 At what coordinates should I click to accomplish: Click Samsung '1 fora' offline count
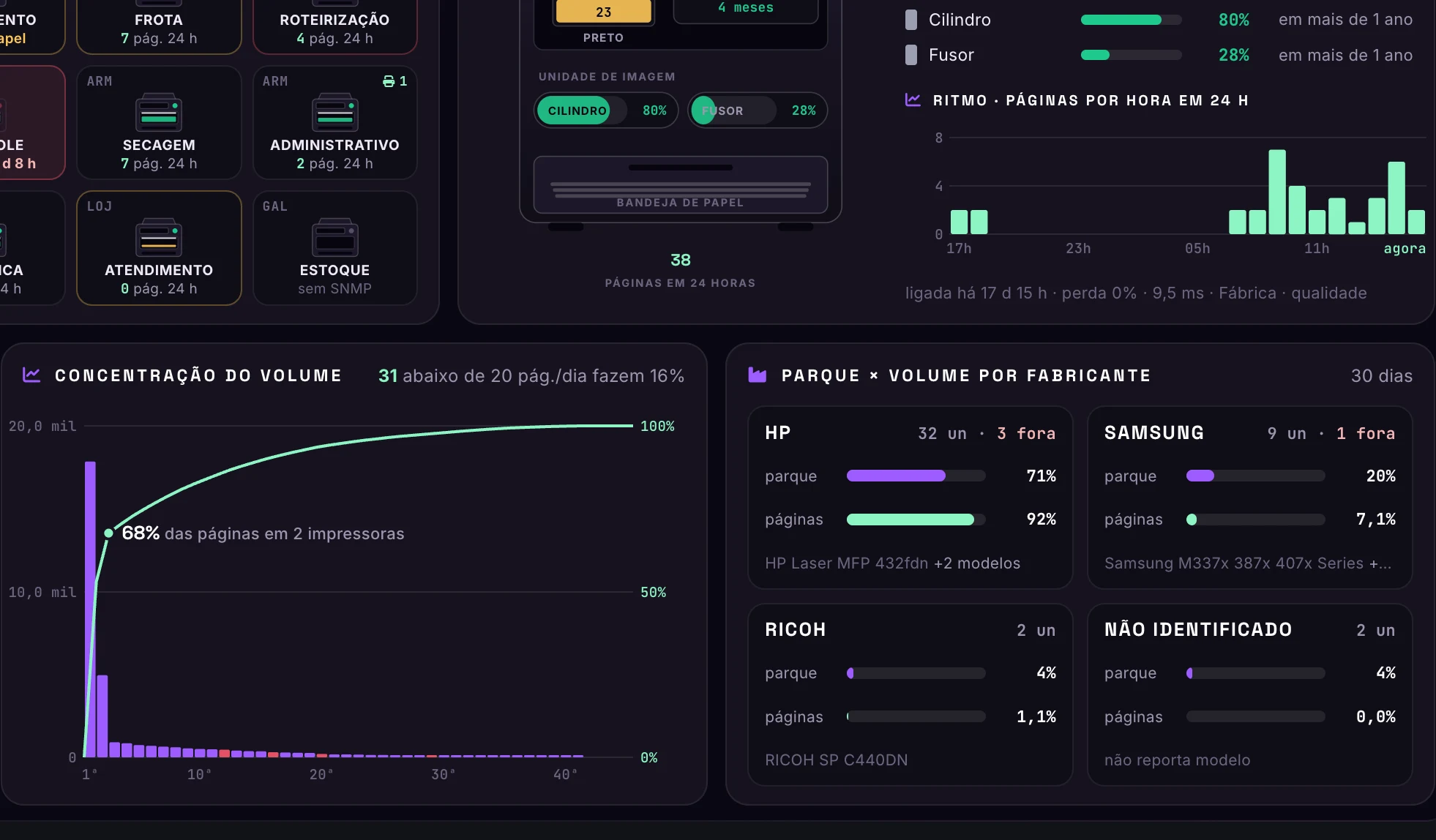tap(1366, 433)
